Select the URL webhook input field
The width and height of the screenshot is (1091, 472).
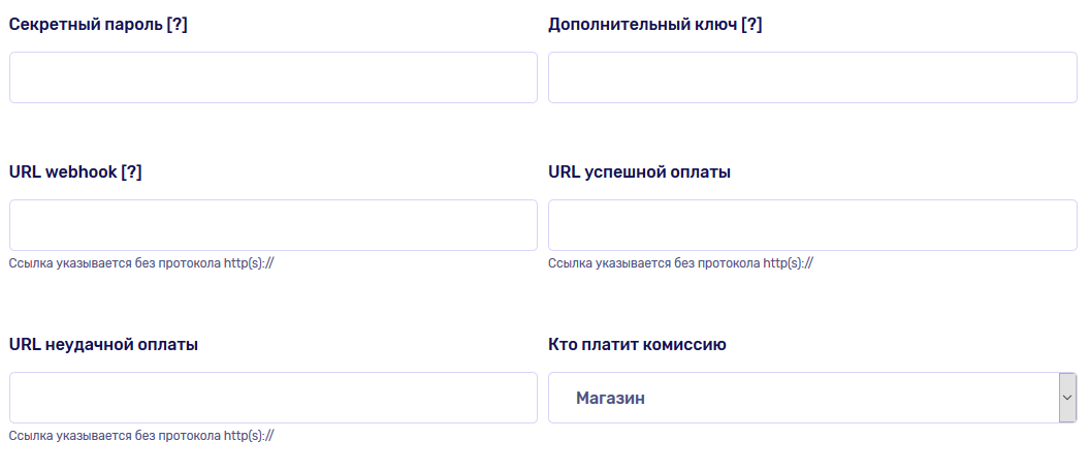pyautogui.click(x=273, y=225)
